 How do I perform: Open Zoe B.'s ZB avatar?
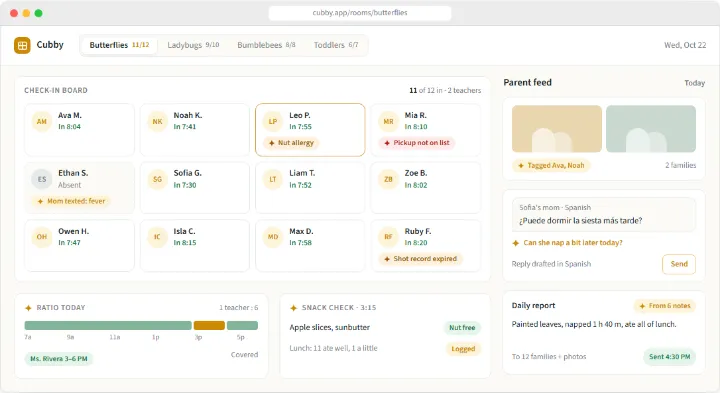[388, 180]
